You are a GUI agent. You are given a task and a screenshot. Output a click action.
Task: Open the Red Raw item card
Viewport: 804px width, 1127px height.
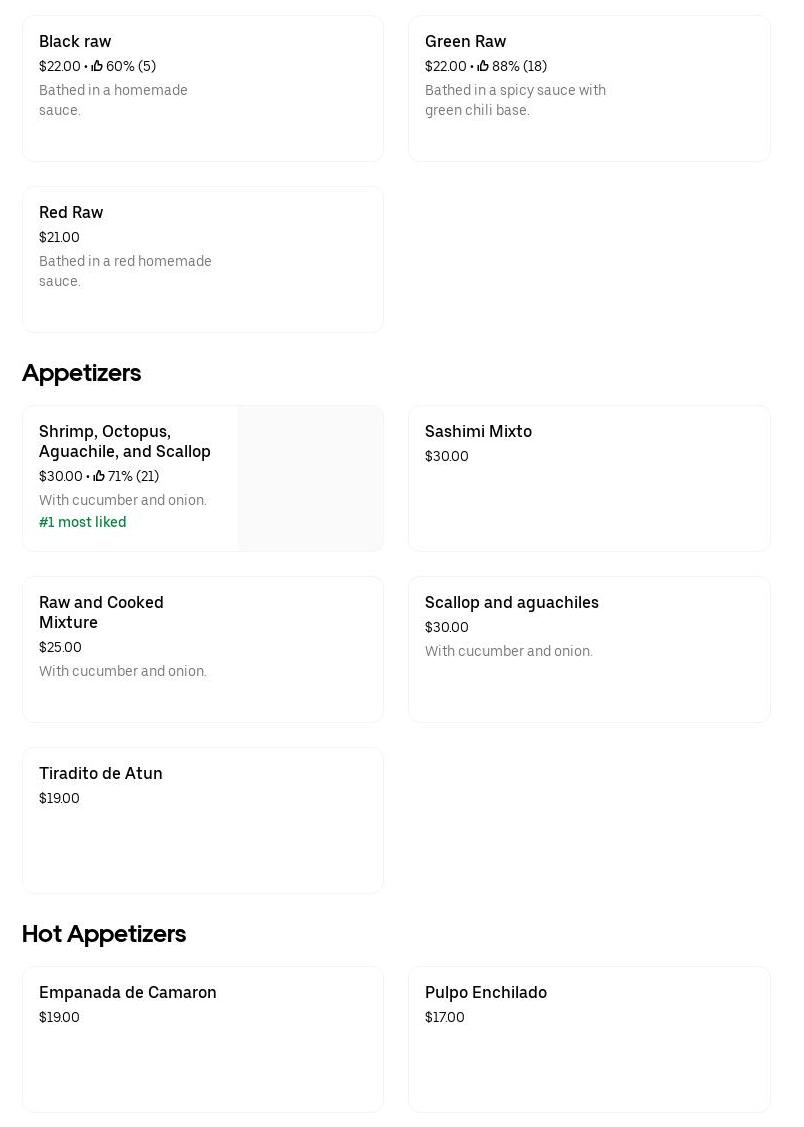point(202,259)
